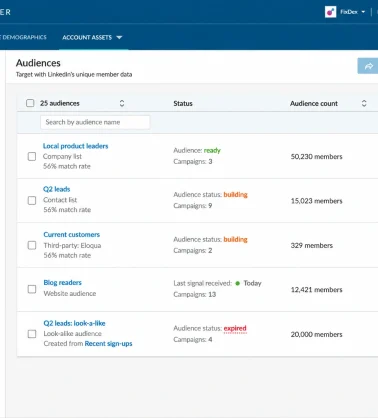The height and width of the screenshot is (418, 378).
Task: Click the Audience count column header
Action: point(314,104)
